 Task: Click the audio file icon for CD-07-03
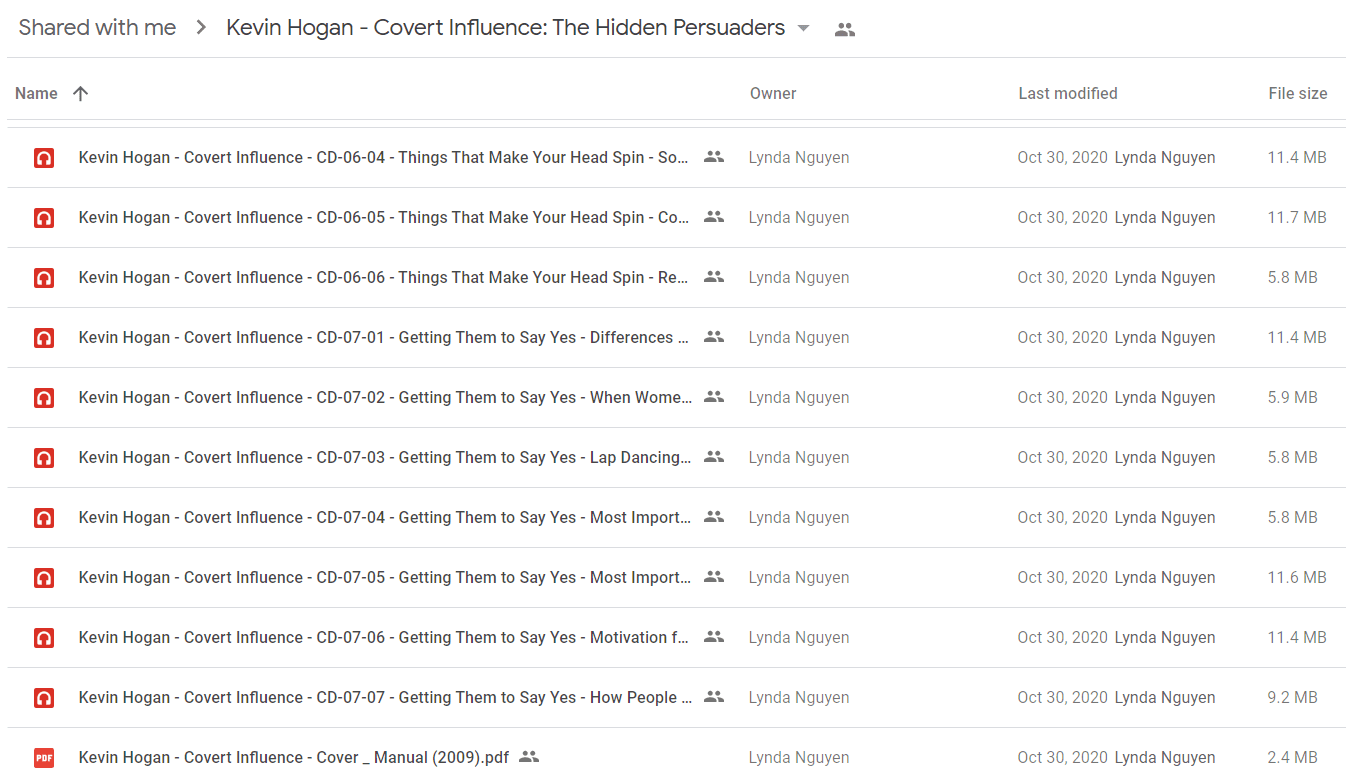coord(43,457)
